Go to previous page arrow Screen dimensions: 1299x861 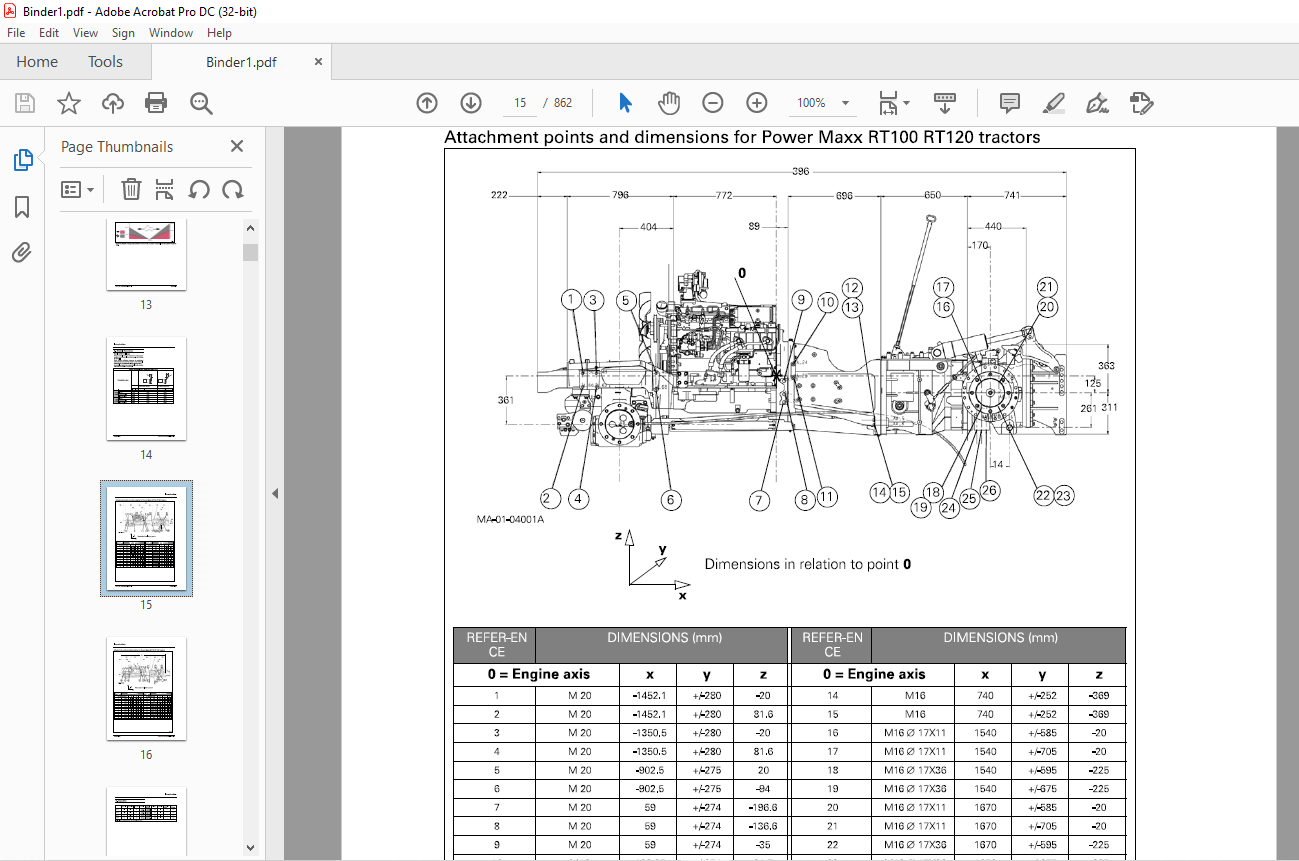(427, 103)
